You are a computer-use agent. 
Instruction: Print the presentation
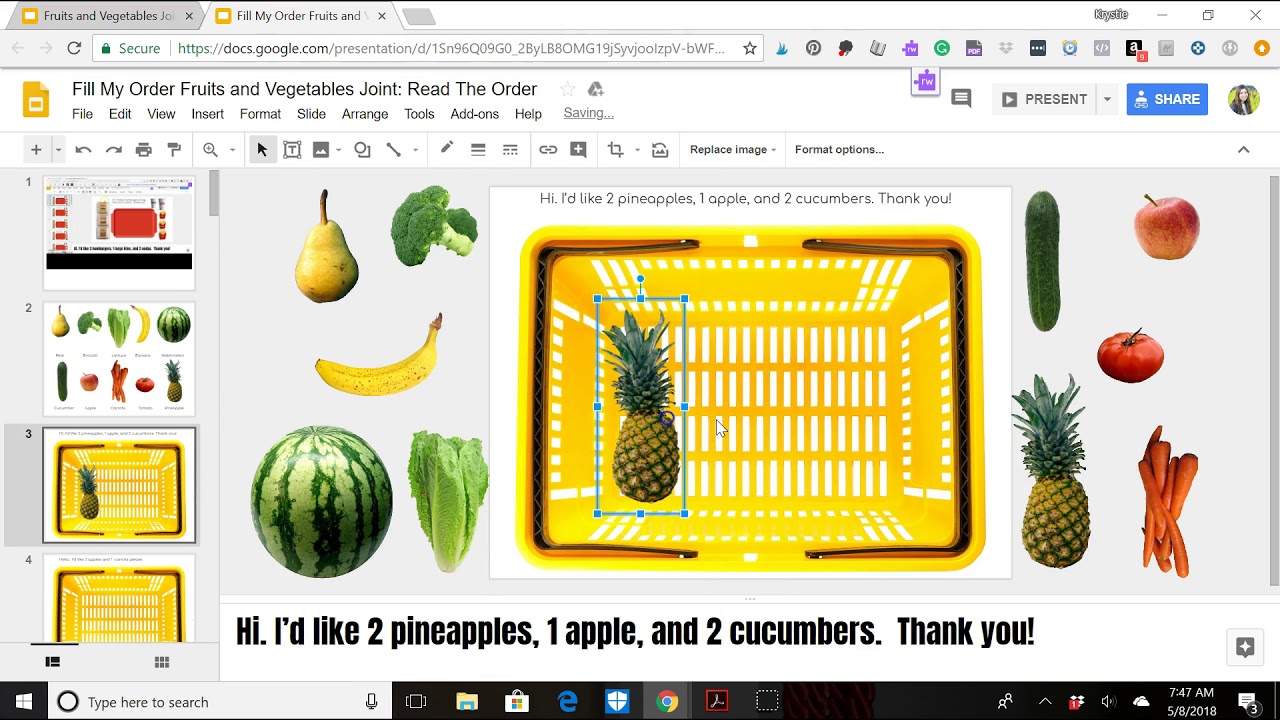144,150
